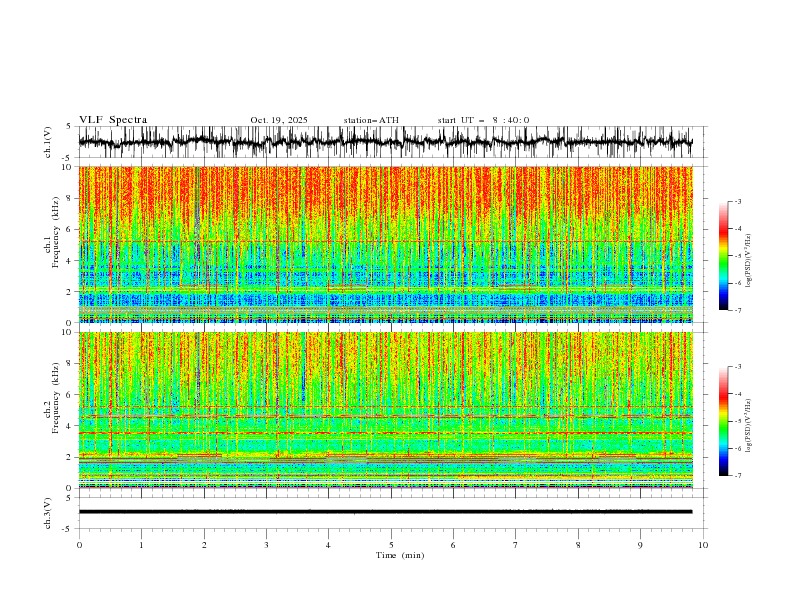Click the "-5" tick on the ch.3(V) axis
Image resolution: width=792 pixels, height=612 pixels.
point(68,529)
